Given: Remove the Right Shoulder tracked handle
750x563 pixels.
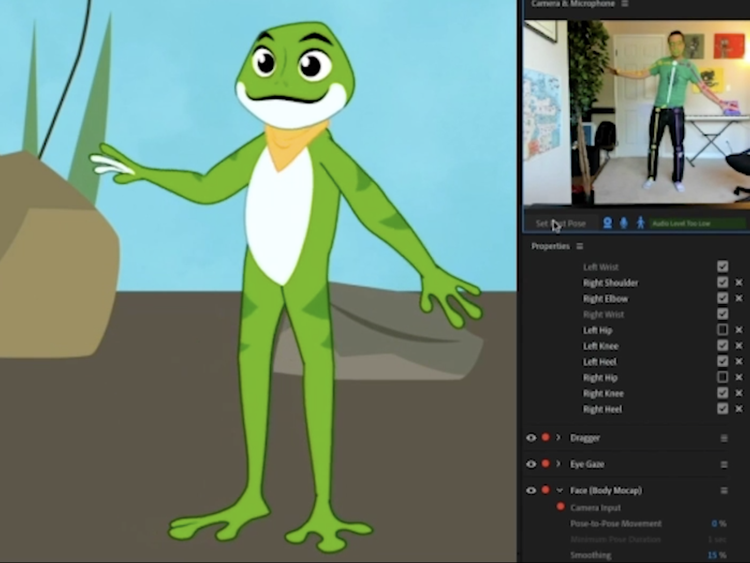Looking at the screenshot, I should [739, 283].
